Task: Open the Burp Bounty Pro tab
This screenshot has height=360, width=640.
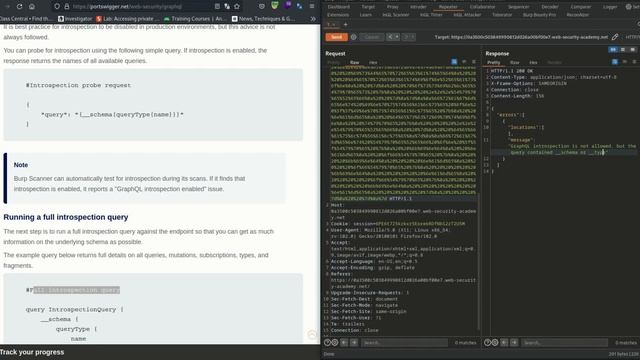Action: (x=539, y=15)
